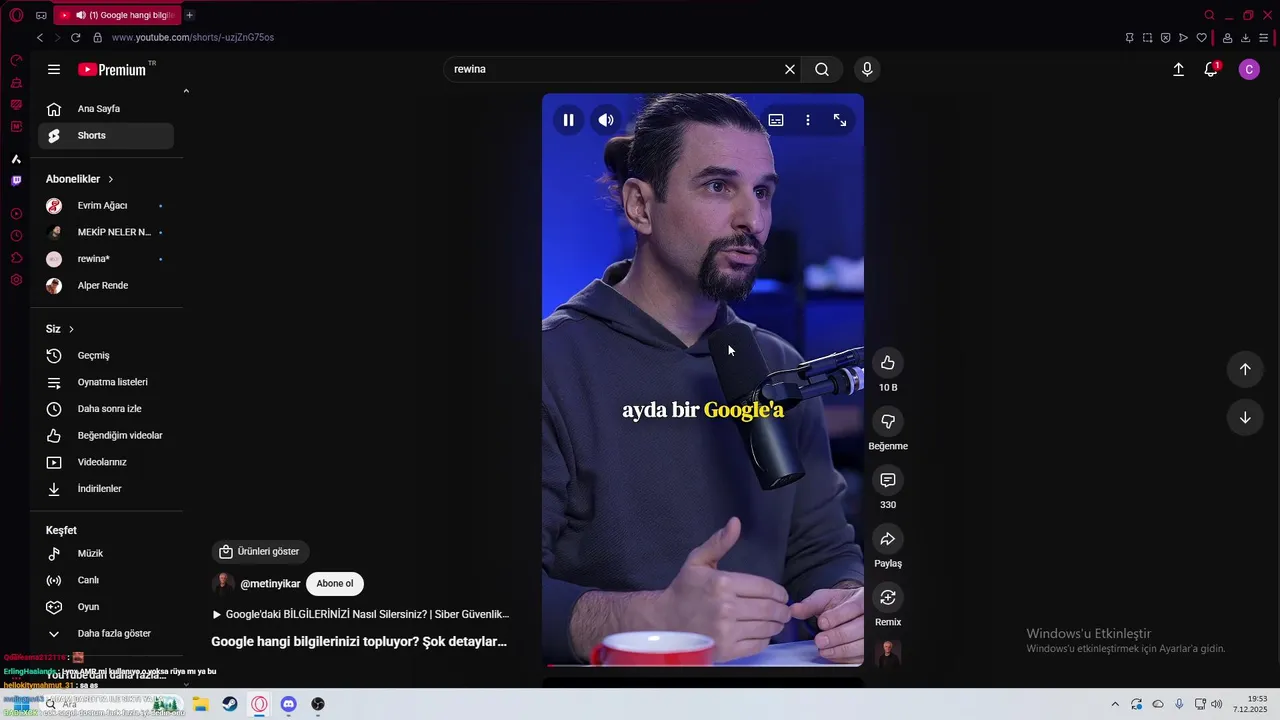Viewport: 1280px width, 720px height.
Task: Go to next Short with down arrow
Action: 1245,418
